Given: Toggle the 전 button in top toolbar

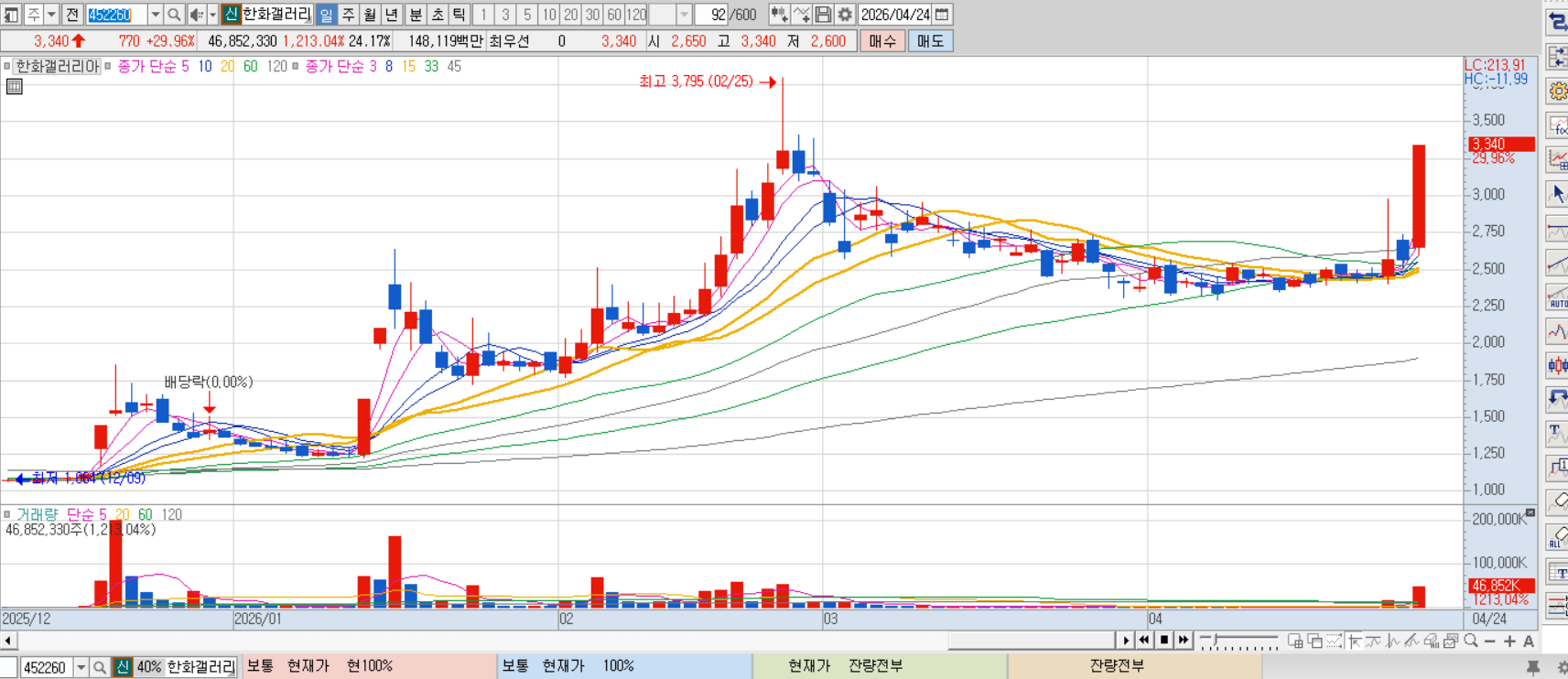Looking at the screenshot, I should coord(72,15).
